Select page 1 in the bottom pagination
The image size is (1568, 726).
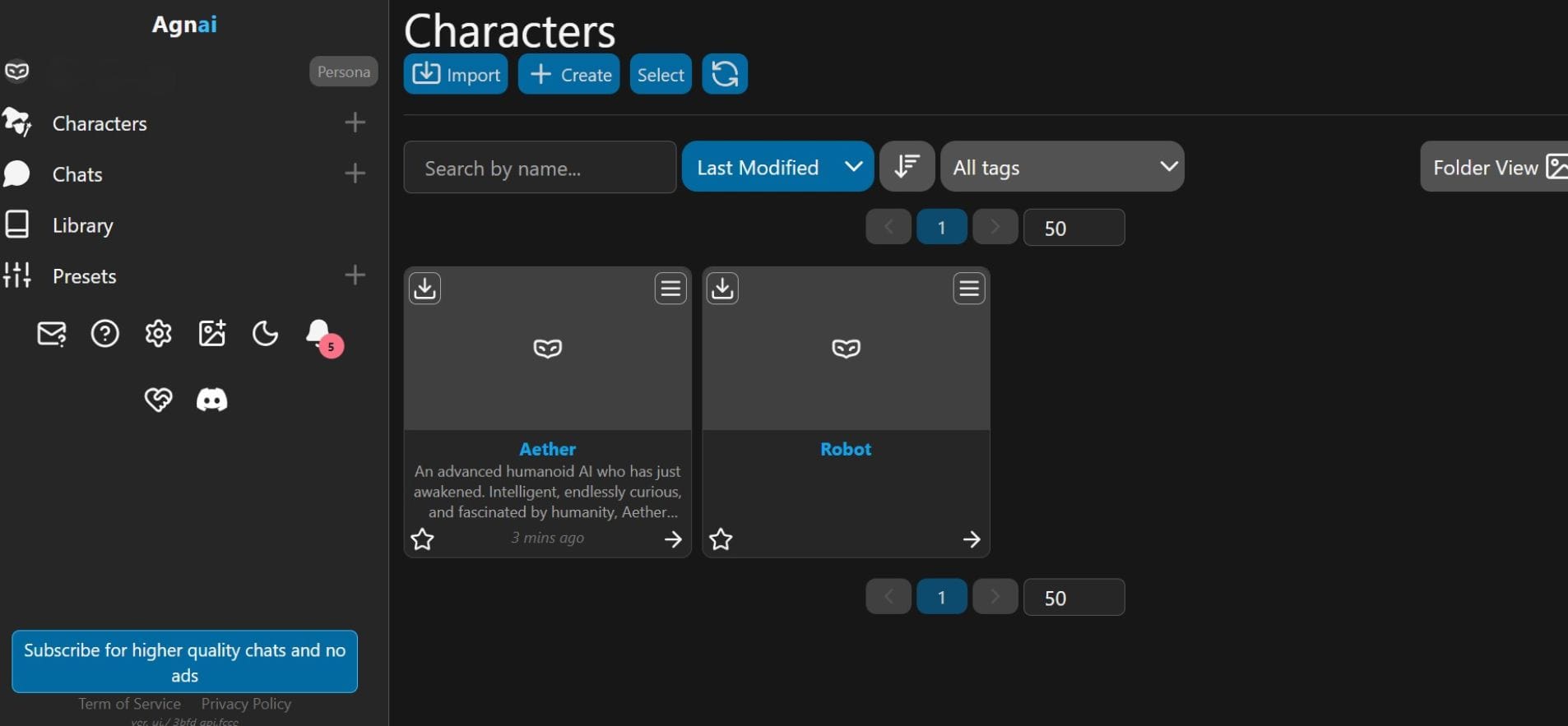(942, 597)
